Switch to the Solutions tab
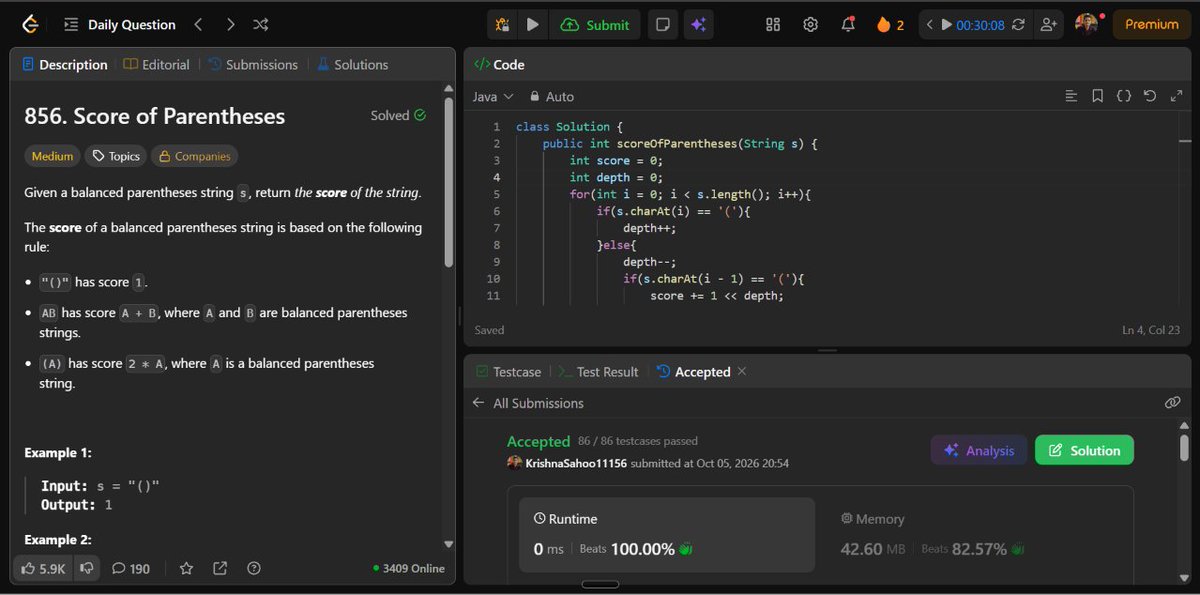1200x595 pixels. [x=352, y=64]
